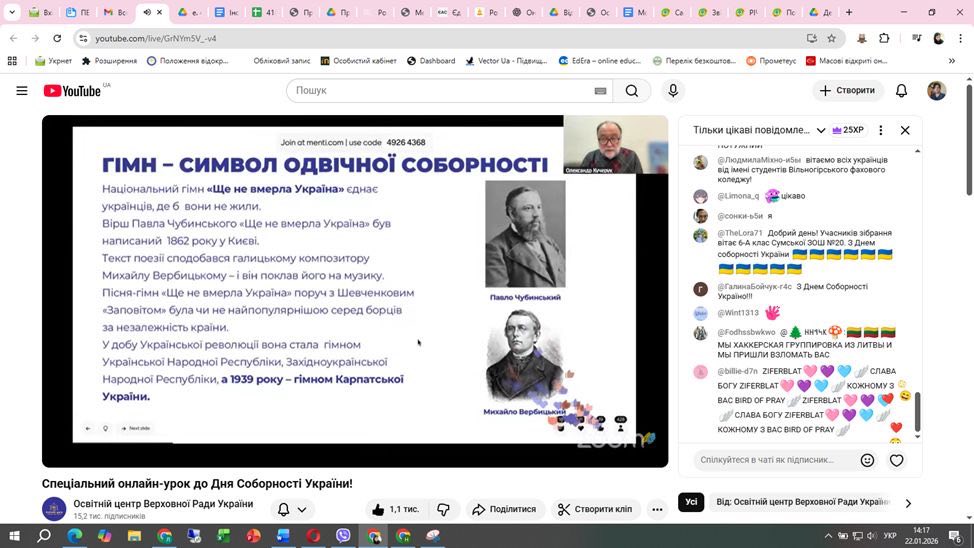Open File Explorer in taskbar
974x548 pixels.
[134, 536]
